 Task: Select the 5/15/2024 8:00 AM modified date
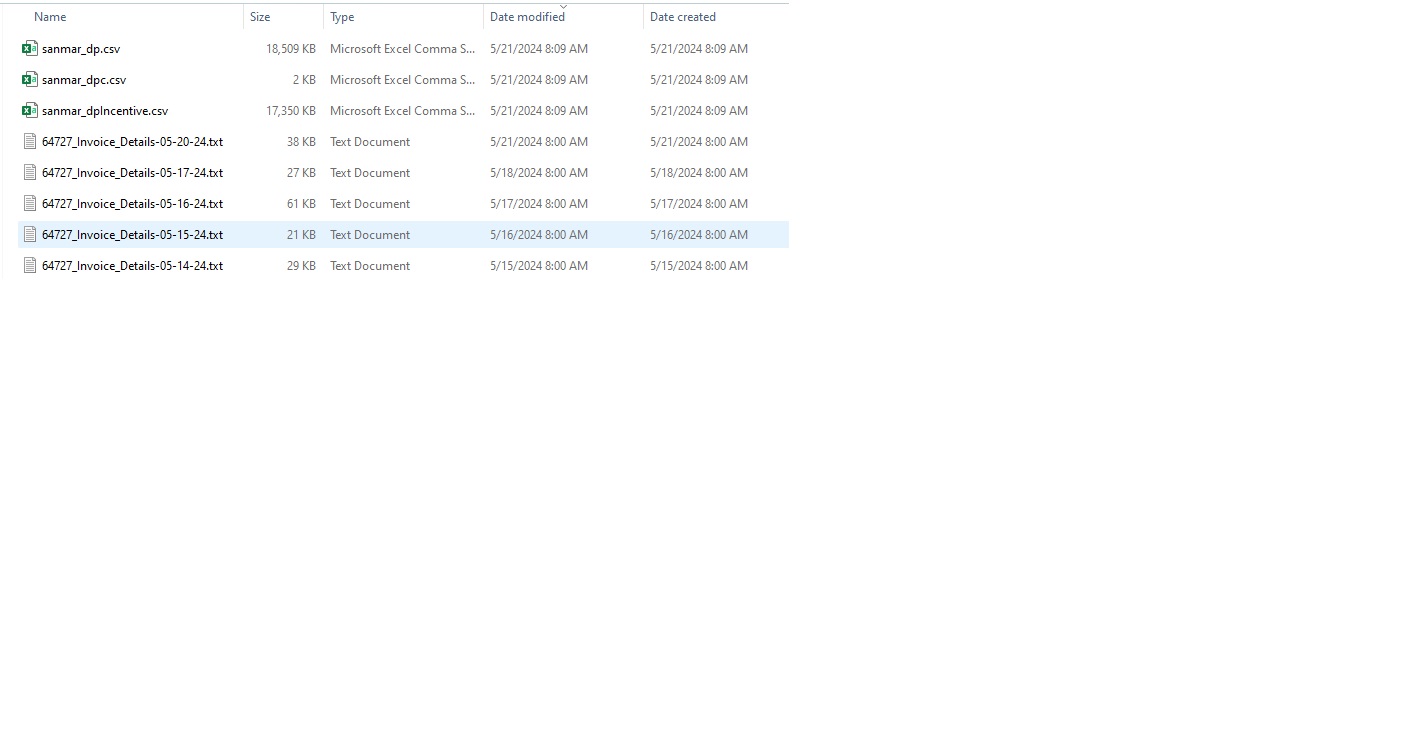click(x=539, y=266)
